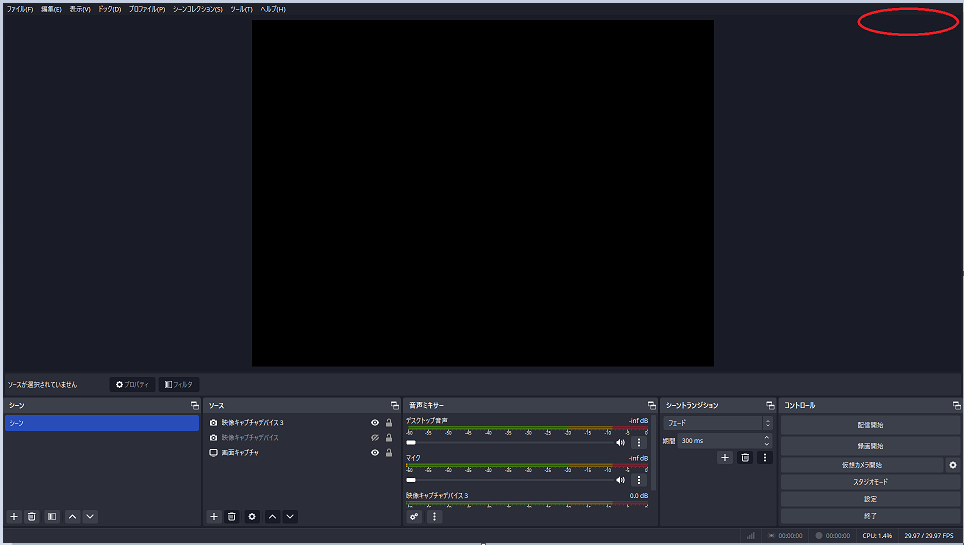The image size is (964, 545).
Task: Click 終了 to exit OBS
Action: point(870,516)
